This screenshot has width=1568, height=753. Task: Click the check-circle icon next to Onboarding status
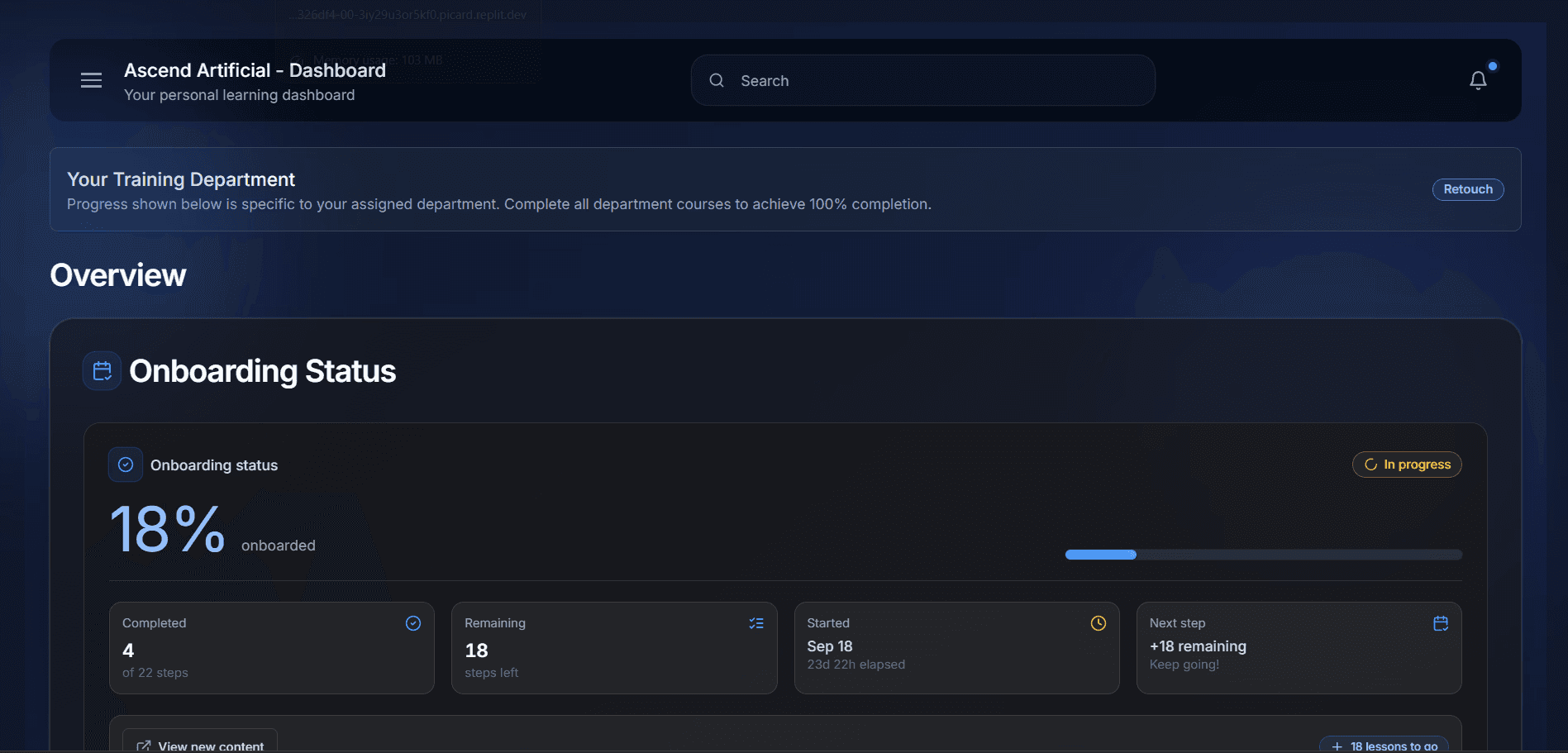pyautogui.click(x=126, y=465)
